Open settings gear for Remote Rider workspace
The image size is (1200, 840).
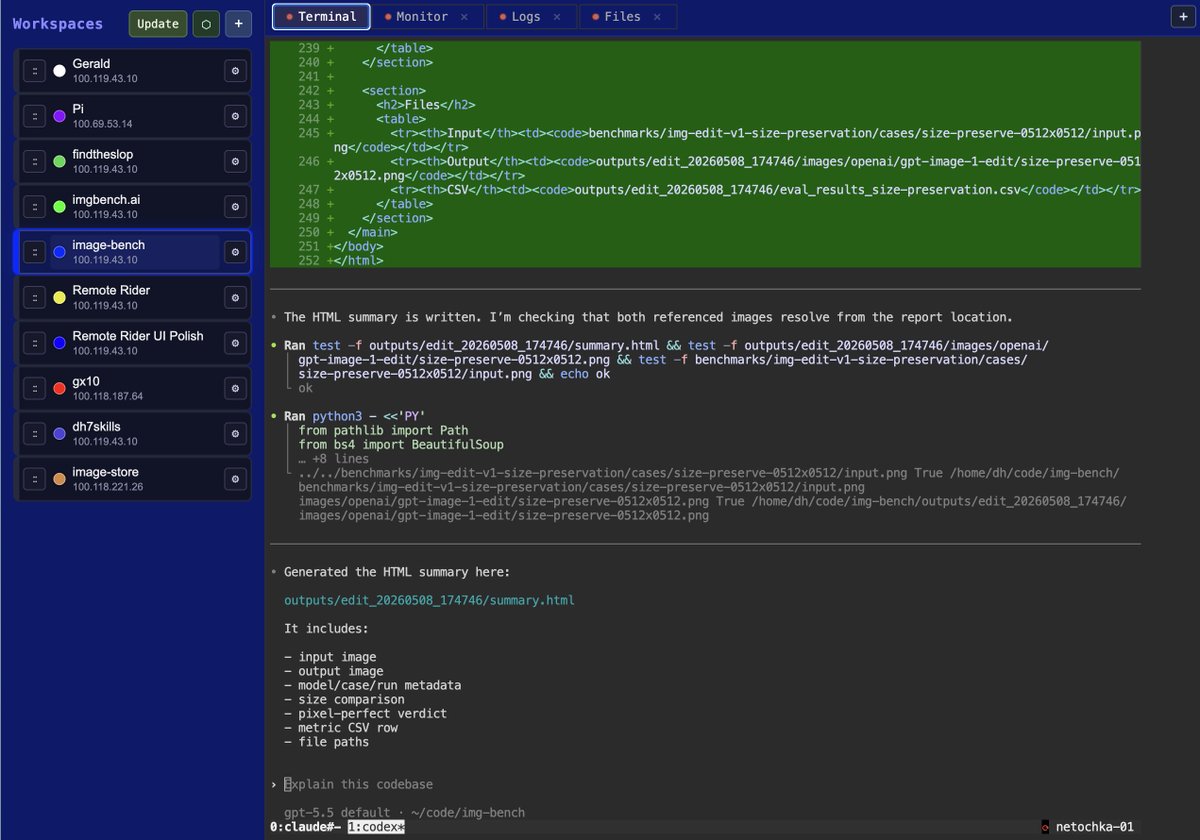[235, 297]
